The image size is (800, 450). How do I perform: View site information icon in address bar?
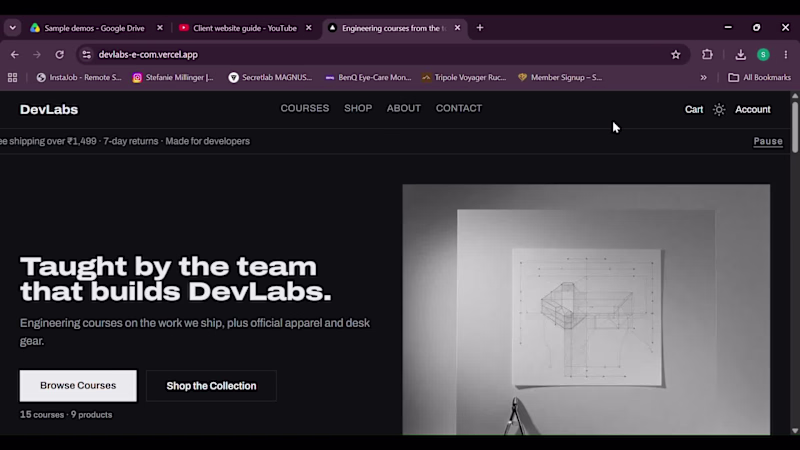[x=87, y=55]
